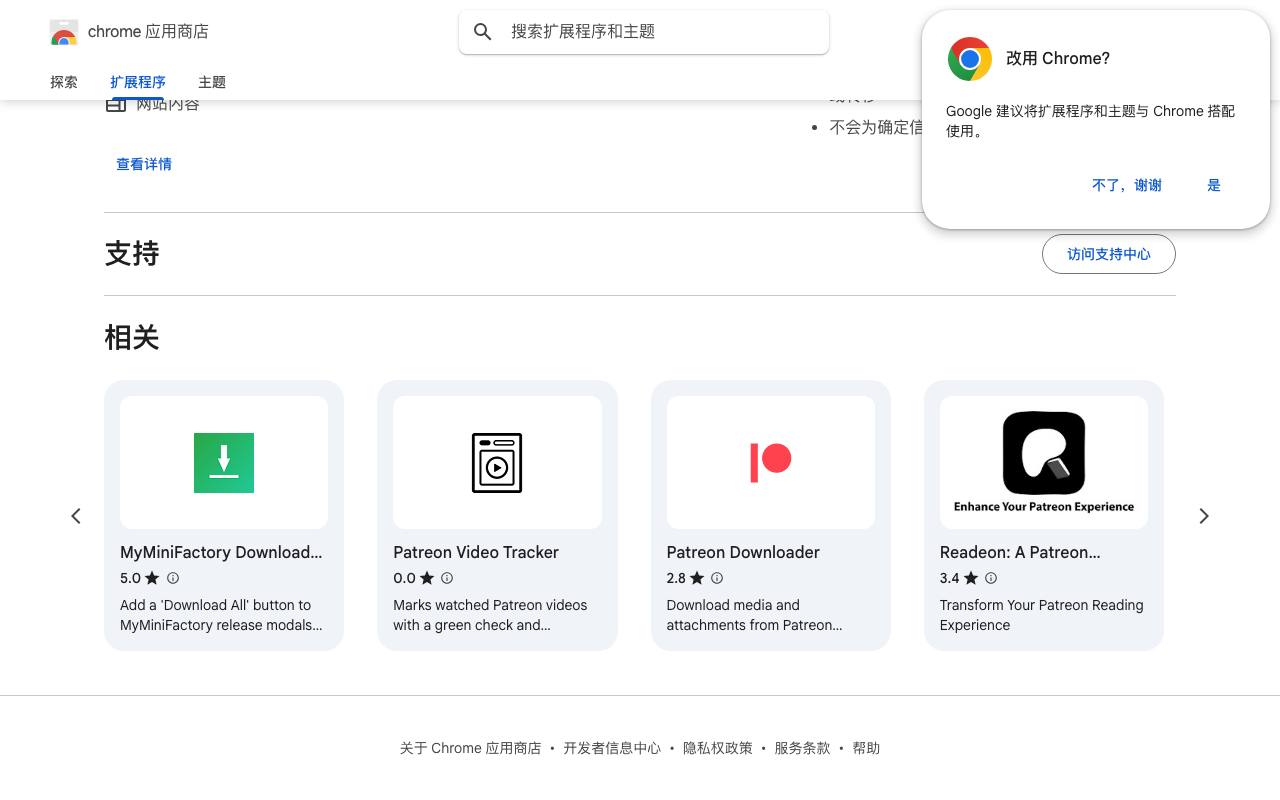Viewport: 1280px width, 800px height.
Task: Click the 相关 section heading
Action: (132, 338)
